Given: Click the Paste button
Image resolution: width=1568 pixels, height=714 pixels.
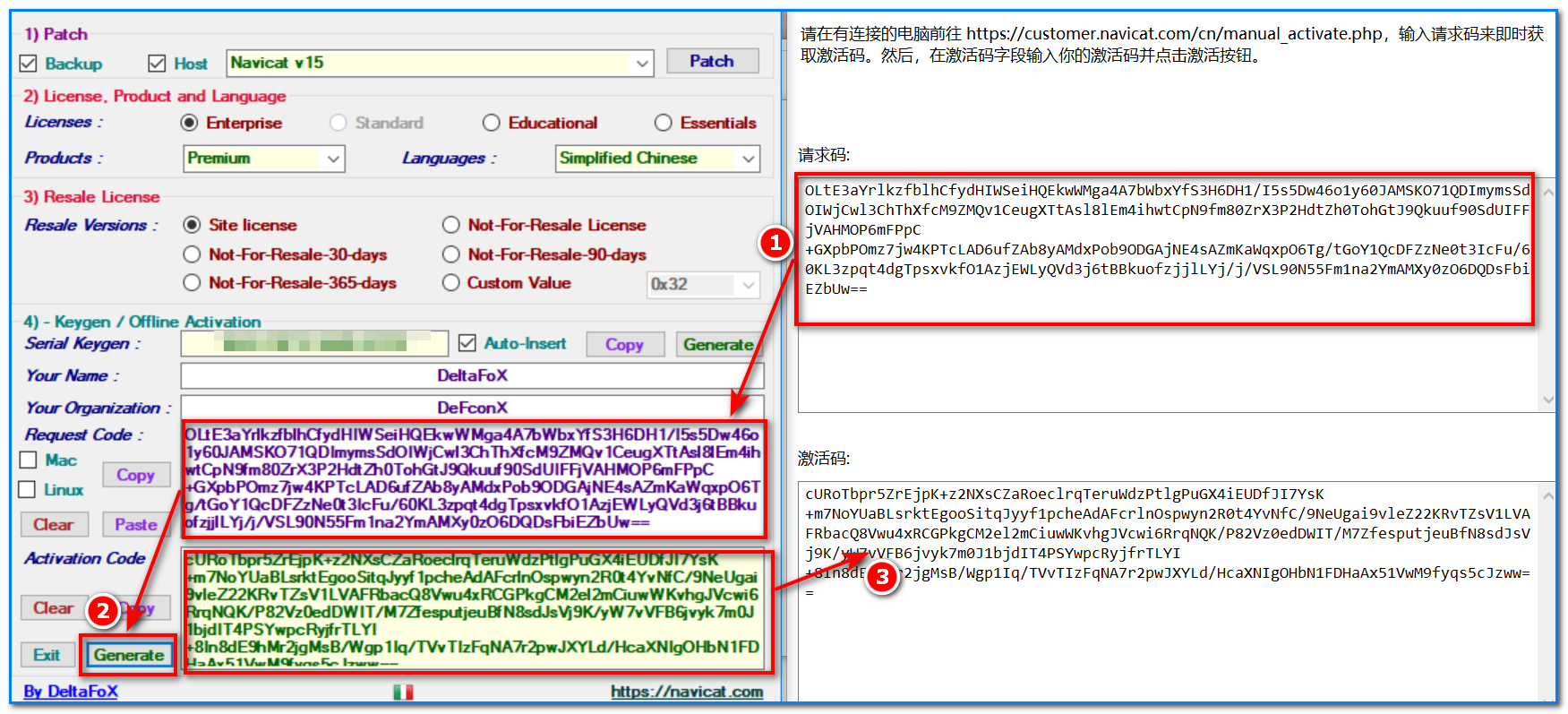Looking at the screenshot, I should tap(136, 525).
